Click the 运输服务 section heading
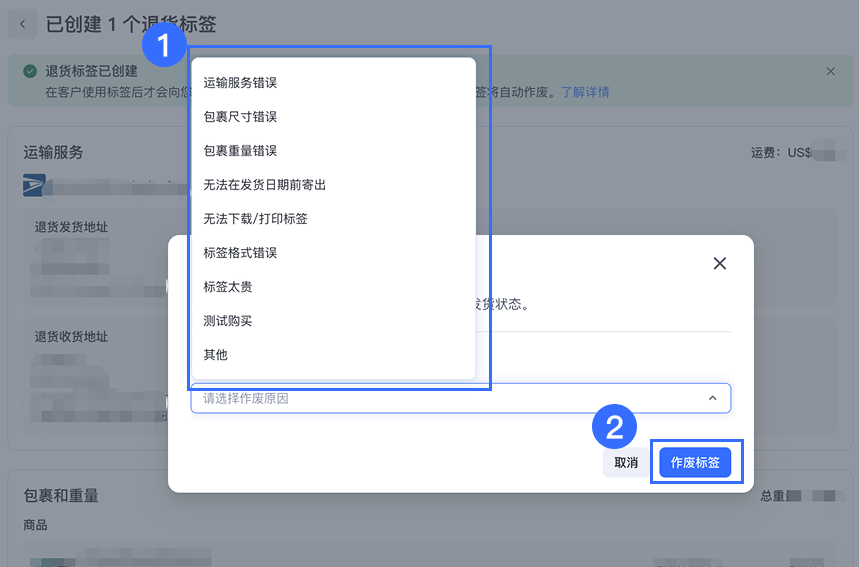Image resolution: width=859 pixels, height=567 pixels. click(x=53, y=152)
